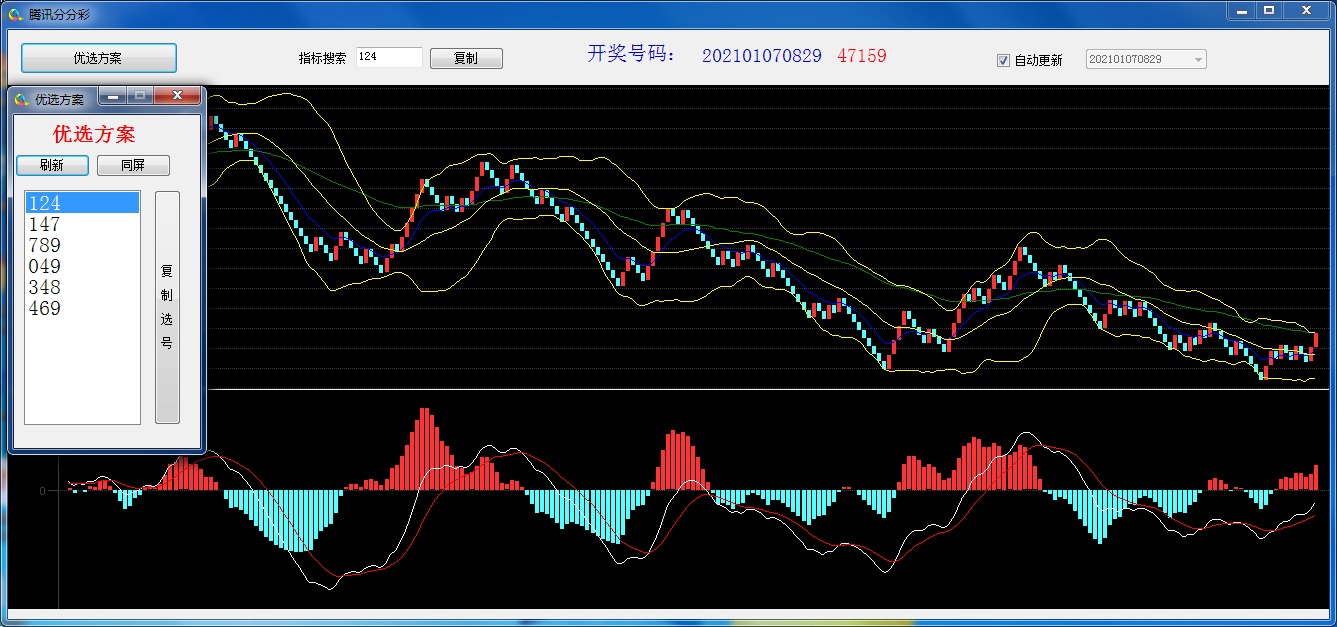Click the 优选方案 popup title bar icon
Viewport: 1337px width, 627px height.
point(22,99)
